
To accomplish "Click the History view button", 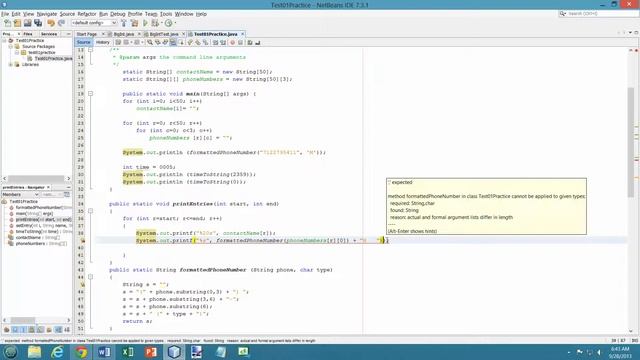I will 102,42.
